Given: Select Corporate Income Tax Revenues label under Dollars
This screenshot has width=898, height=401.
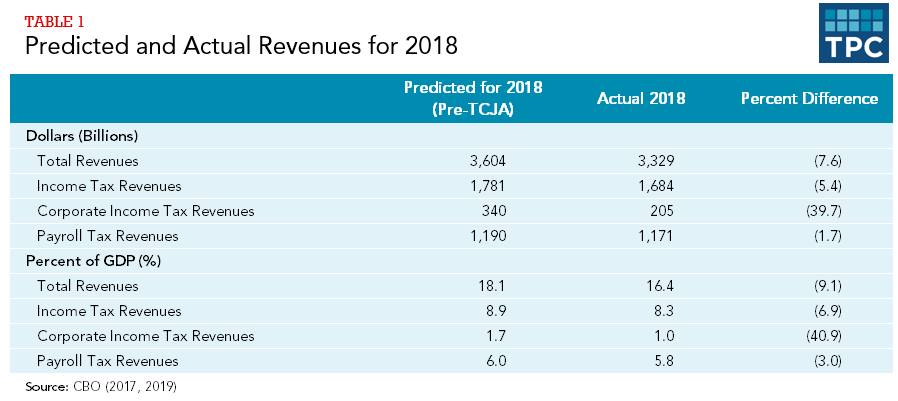Looking at the screenshot, I should (145, 211).
